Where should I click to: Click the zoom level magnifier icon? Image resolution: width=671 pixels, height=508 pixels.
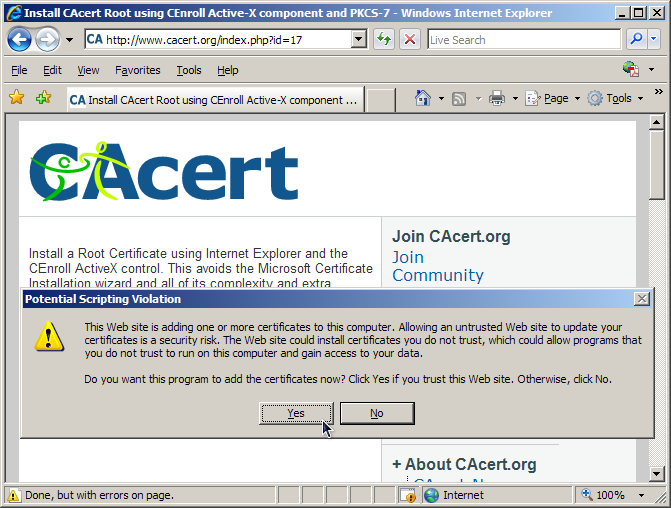pos(587,495)
